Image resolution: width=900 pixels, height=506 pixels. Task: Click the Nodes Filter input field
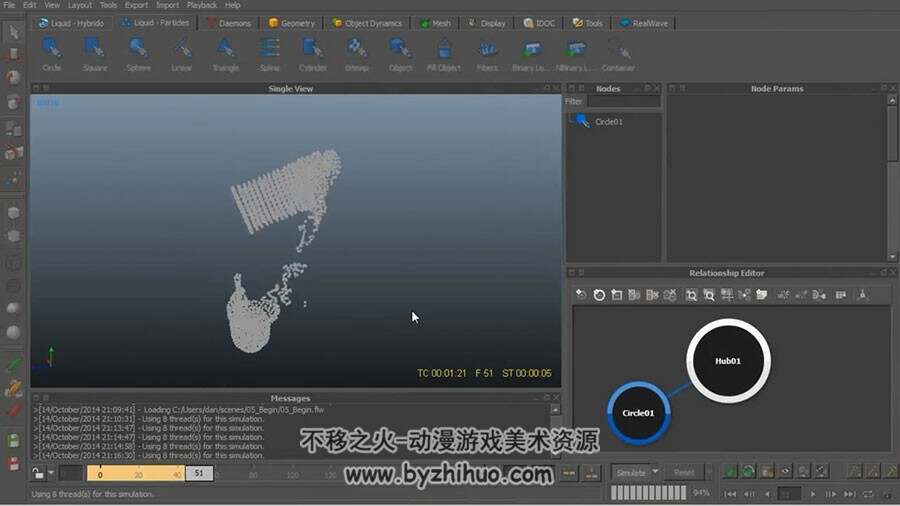[x=623, y=102]
